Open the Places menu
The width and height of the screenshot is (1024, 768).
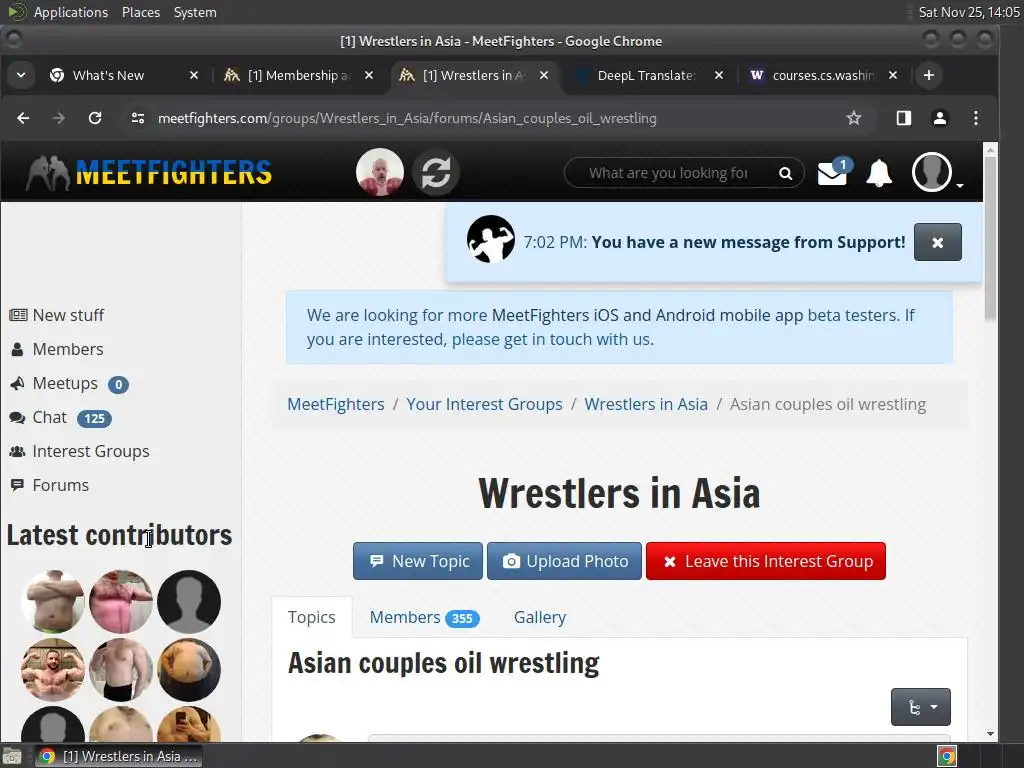(x=140, y=12)
